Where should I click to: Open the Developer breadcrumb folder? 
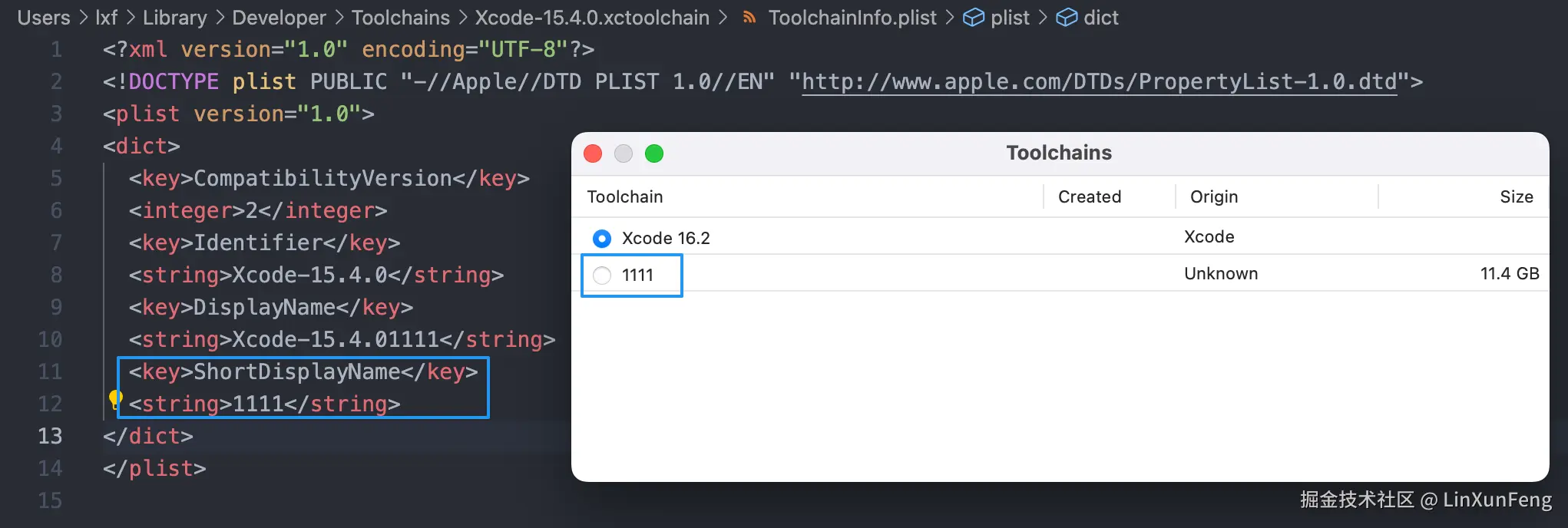click(x=279, y=18)
